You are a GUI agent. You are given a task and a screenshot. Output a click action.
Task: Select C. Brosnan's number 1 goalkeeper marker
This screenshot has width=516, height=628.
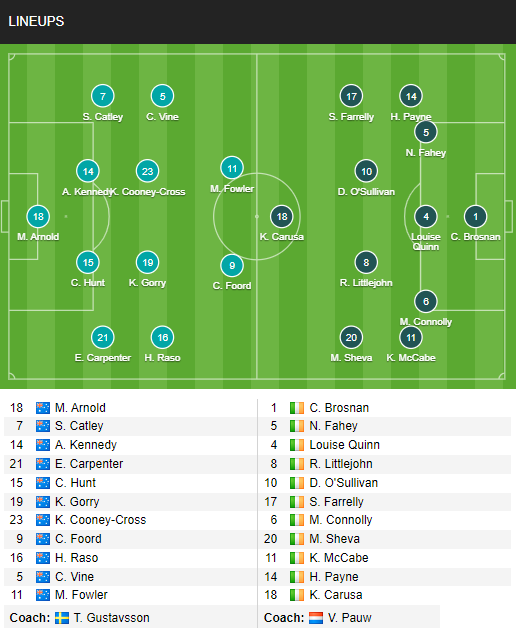point(476,217)
